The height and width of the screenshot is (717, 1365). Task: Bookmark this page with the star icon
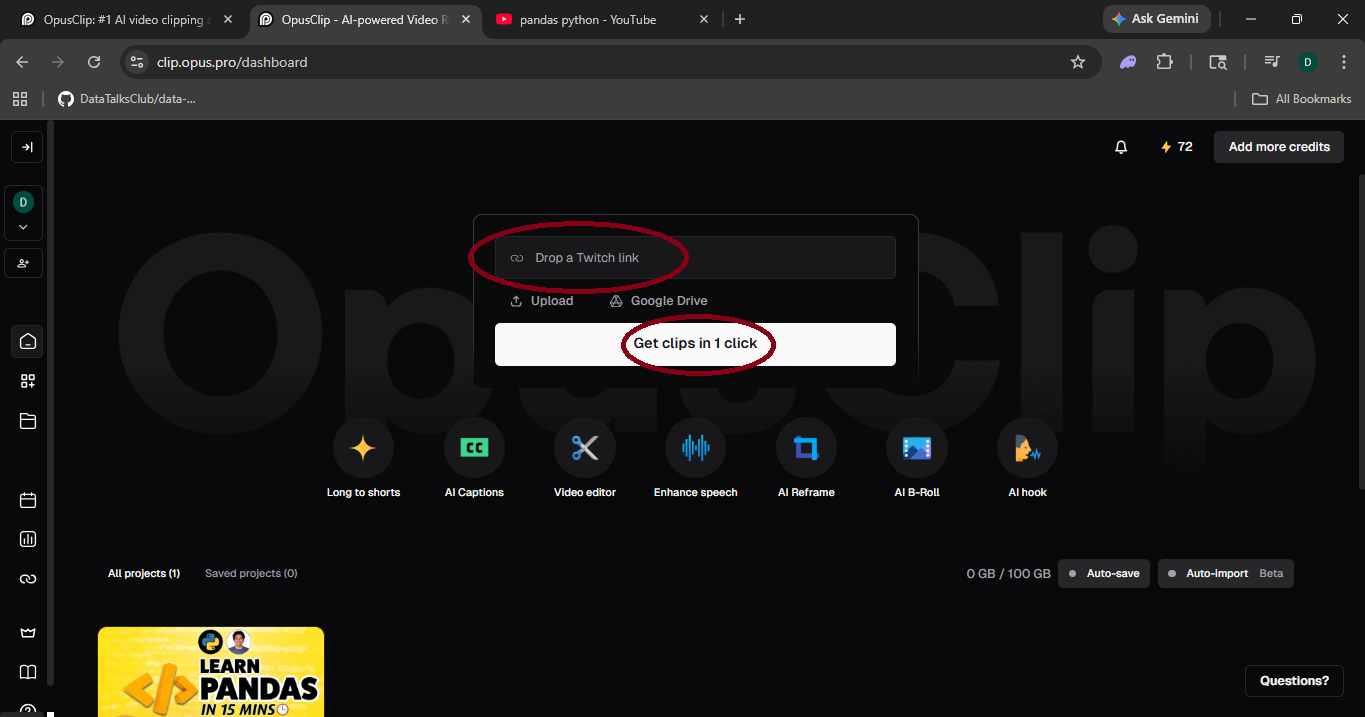pyautogui.click(x=1078, y=62)
